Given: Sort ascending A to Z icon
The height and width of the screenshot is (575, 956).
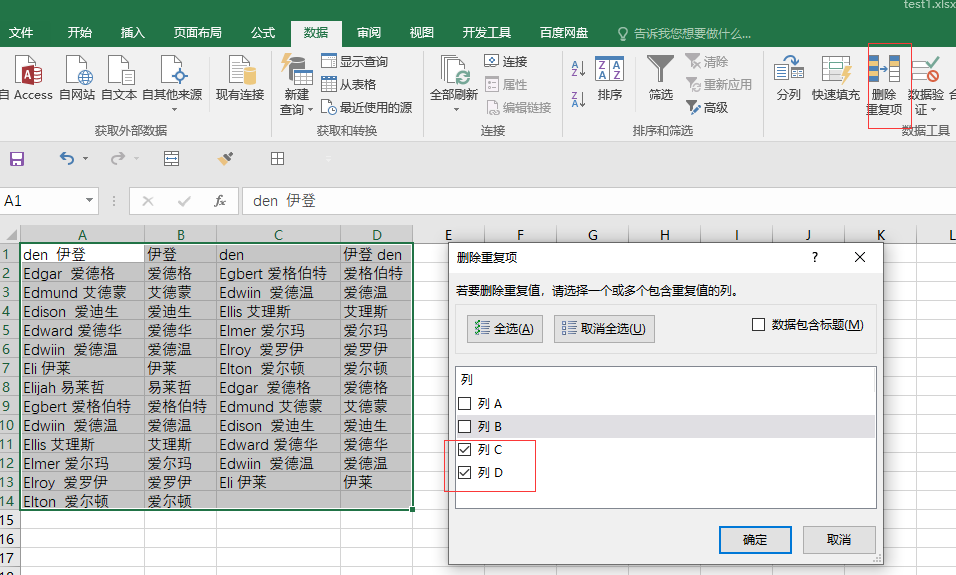Looking at the screenshot, I should pos(579,68).
